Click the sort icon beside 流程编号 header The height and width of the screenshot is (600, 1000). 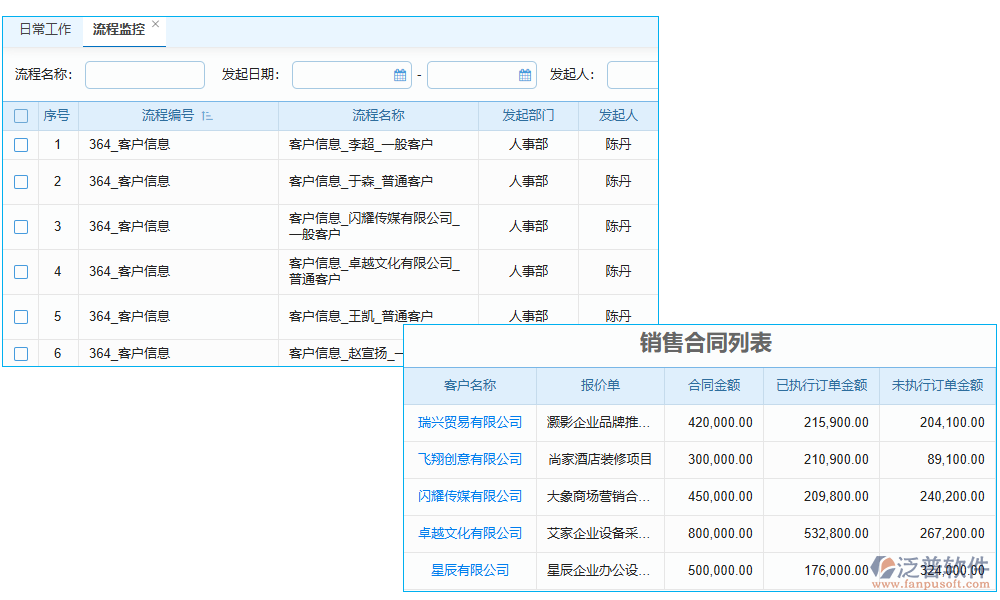[208, 115]
